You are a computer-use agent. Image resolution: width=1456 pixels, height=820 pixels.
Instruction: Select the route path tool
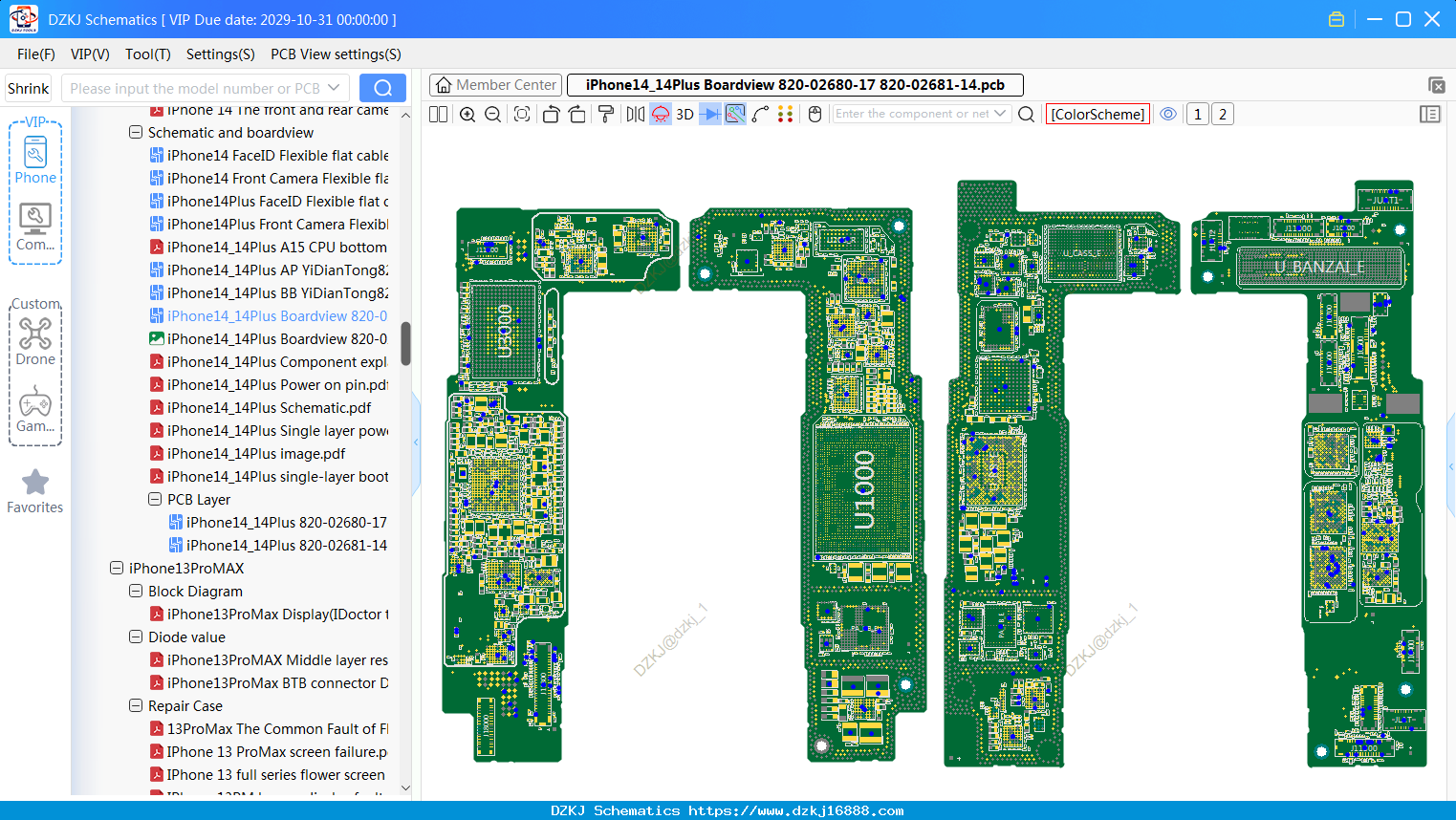pyautogui.click(x=761, y=114)
